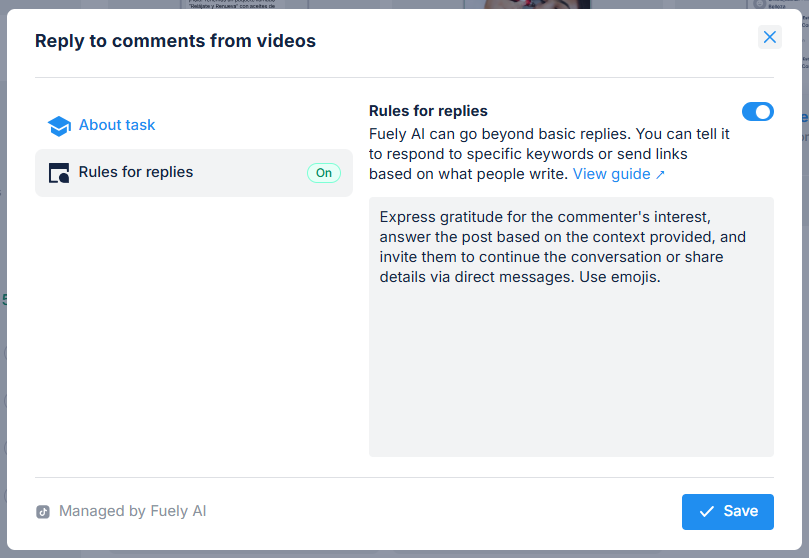The height and width of the screenshot is (558, 809).
Task: Save the reply rules
Action: coord(727,511)
